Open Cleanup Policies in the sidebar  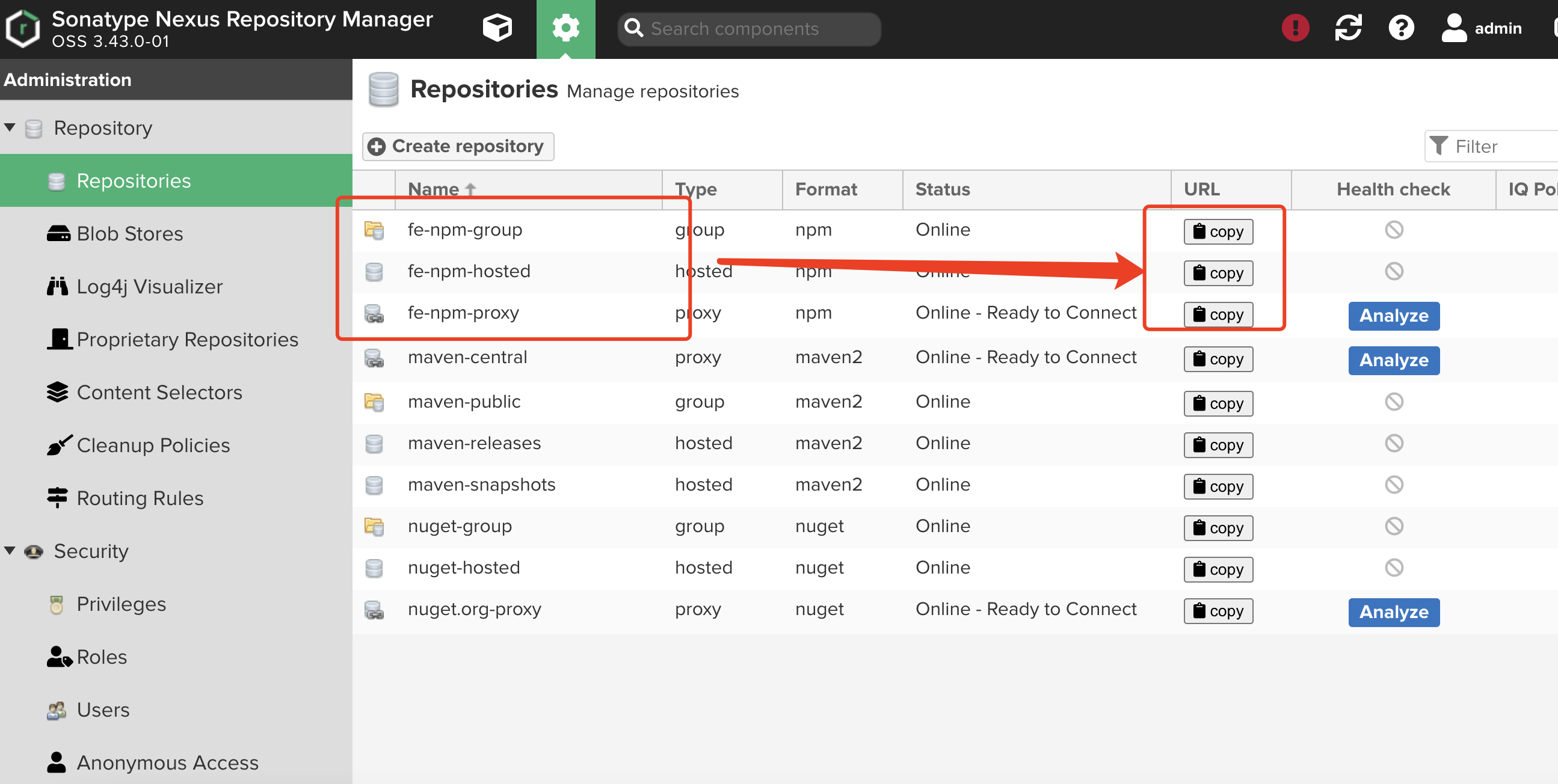[x=176, y=445]
